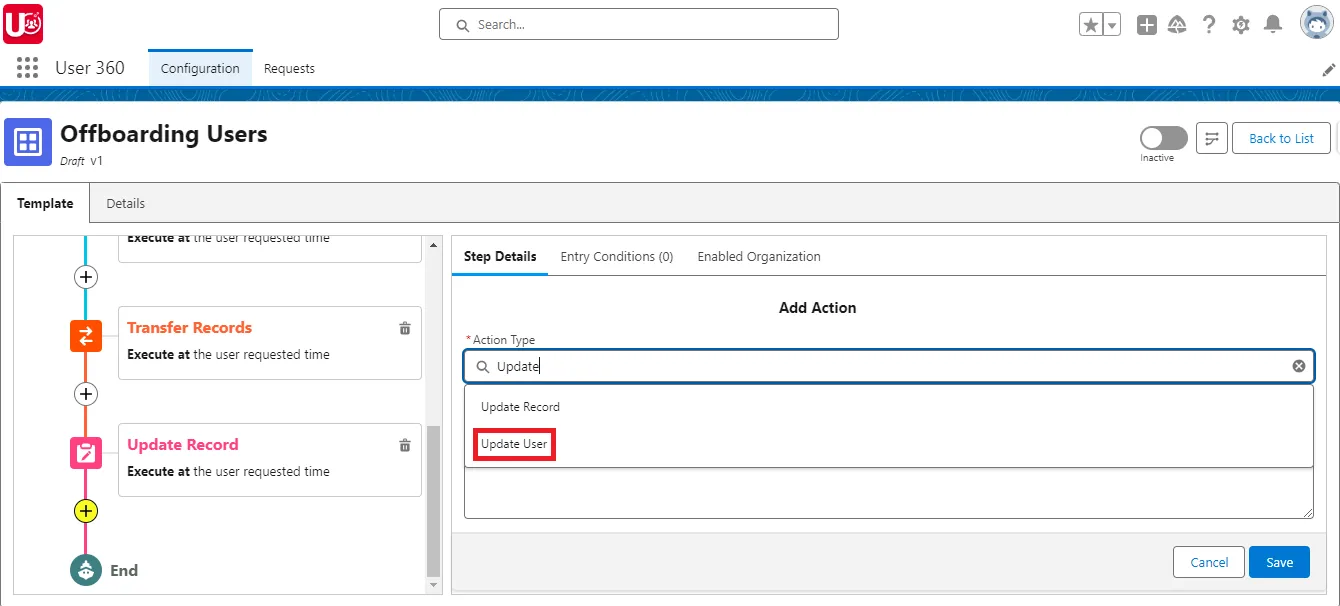Click the End node icon in the flow
The height and width of the screenshot is (606, 1340).
[x=85, y=570]
